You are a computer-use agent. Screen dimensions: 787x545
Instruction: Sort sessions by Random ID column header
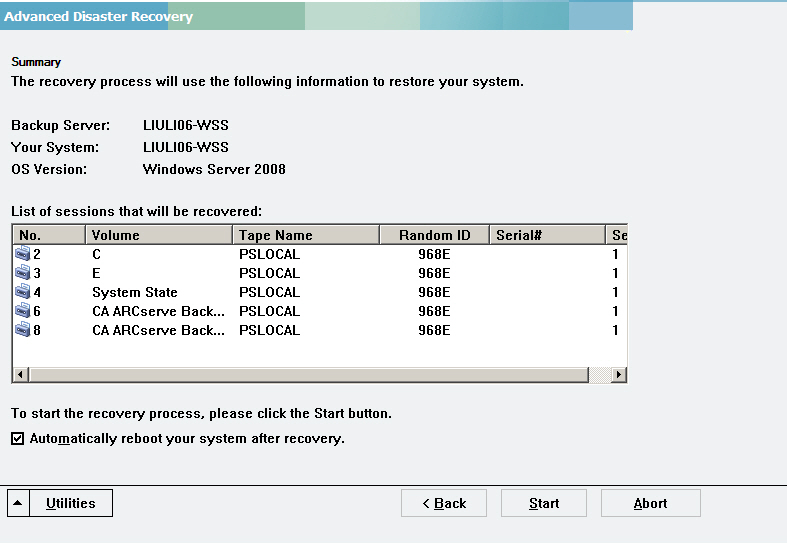point(435,235)
